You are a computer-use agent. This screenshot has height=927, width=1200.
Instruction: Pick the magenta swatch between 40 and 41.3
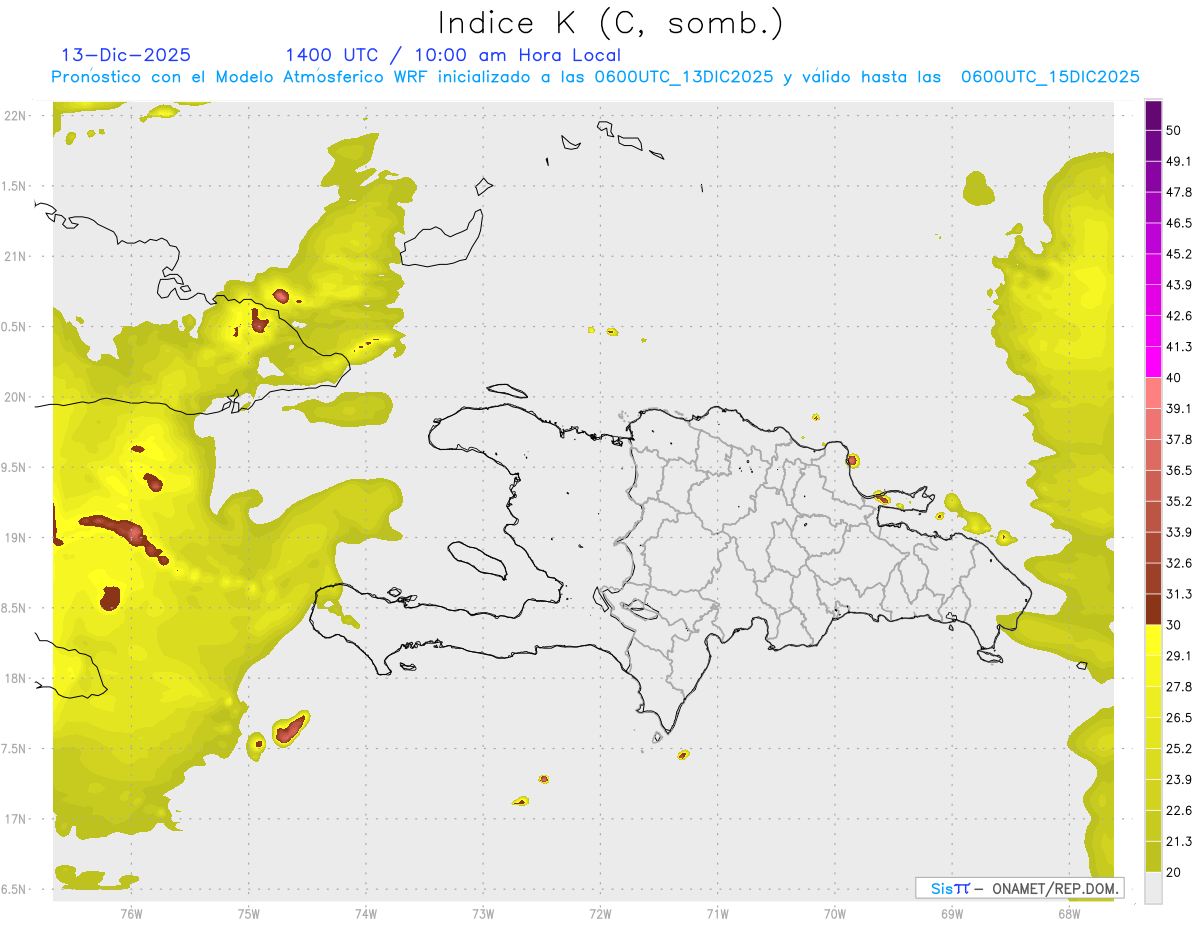(x=1153, y=362)
